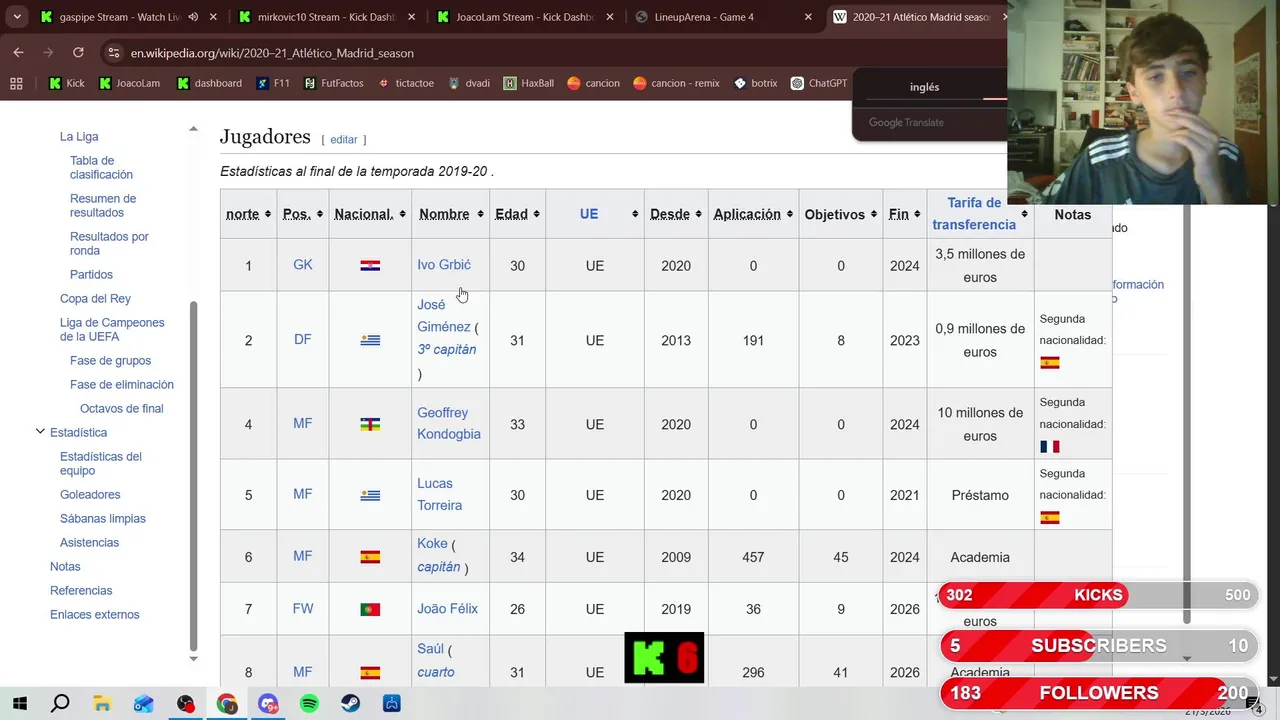
Task: Go to La Liga in the contents sidebar
Action: click(79, 136)
